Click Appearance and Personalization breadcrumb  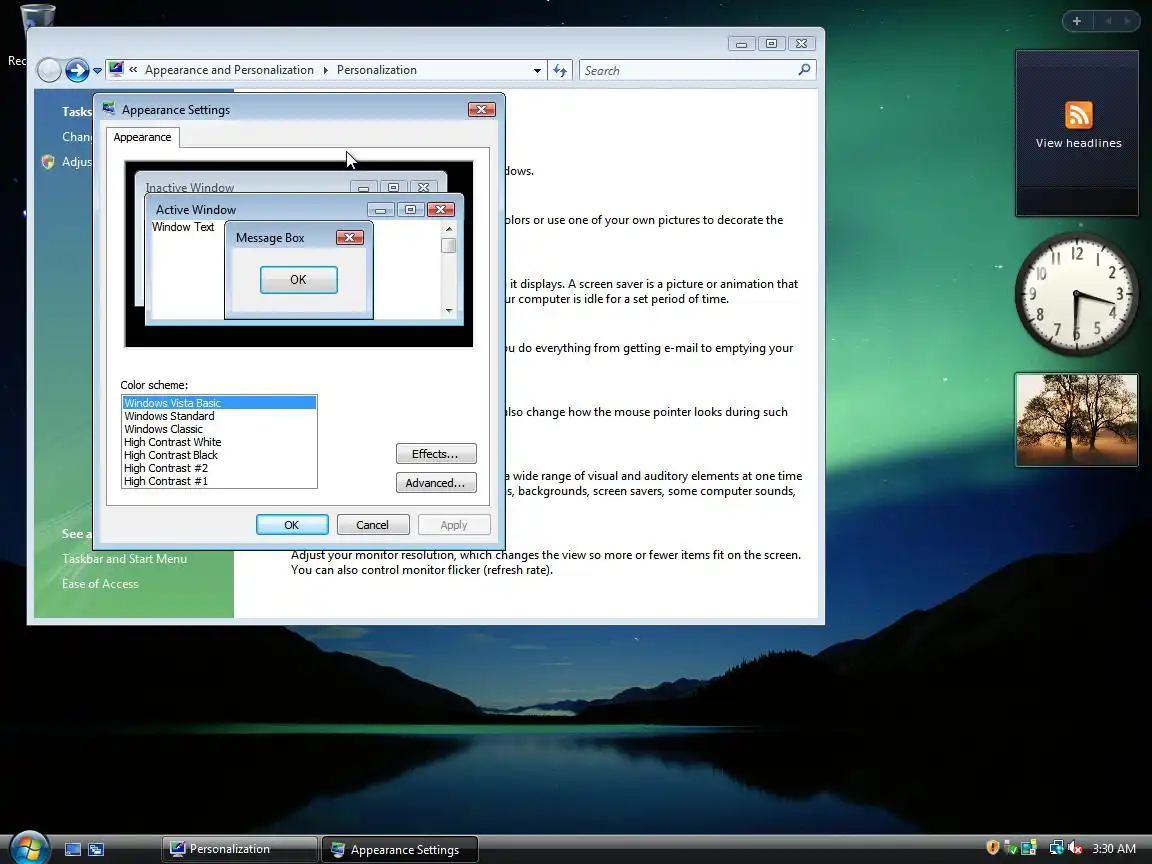point(229,70)
